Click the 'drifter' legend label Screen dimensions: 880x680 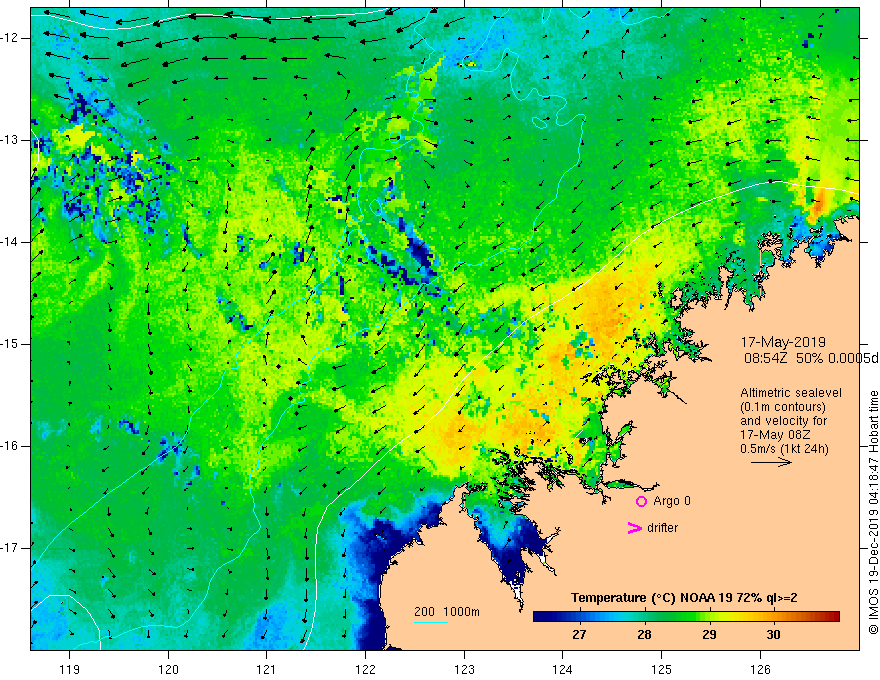pyautogui.click(x=662, y=528)
